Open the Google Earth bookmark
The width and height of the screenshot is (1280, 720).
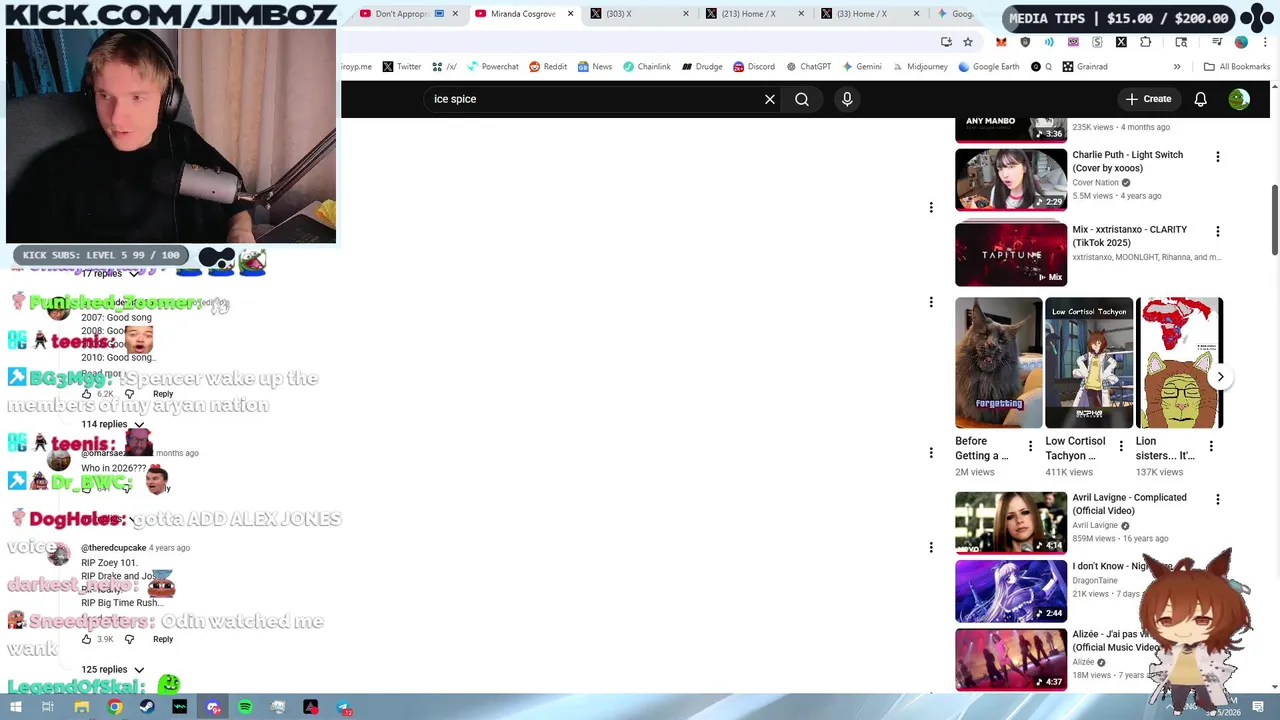pos(989,67)
